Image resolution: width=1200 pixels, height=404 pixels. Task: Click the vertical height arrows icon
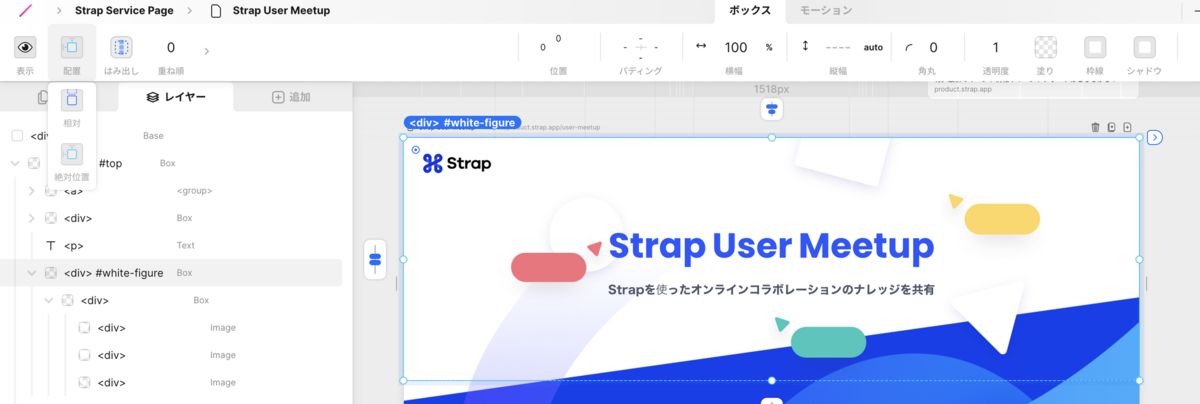pos(806,46)
